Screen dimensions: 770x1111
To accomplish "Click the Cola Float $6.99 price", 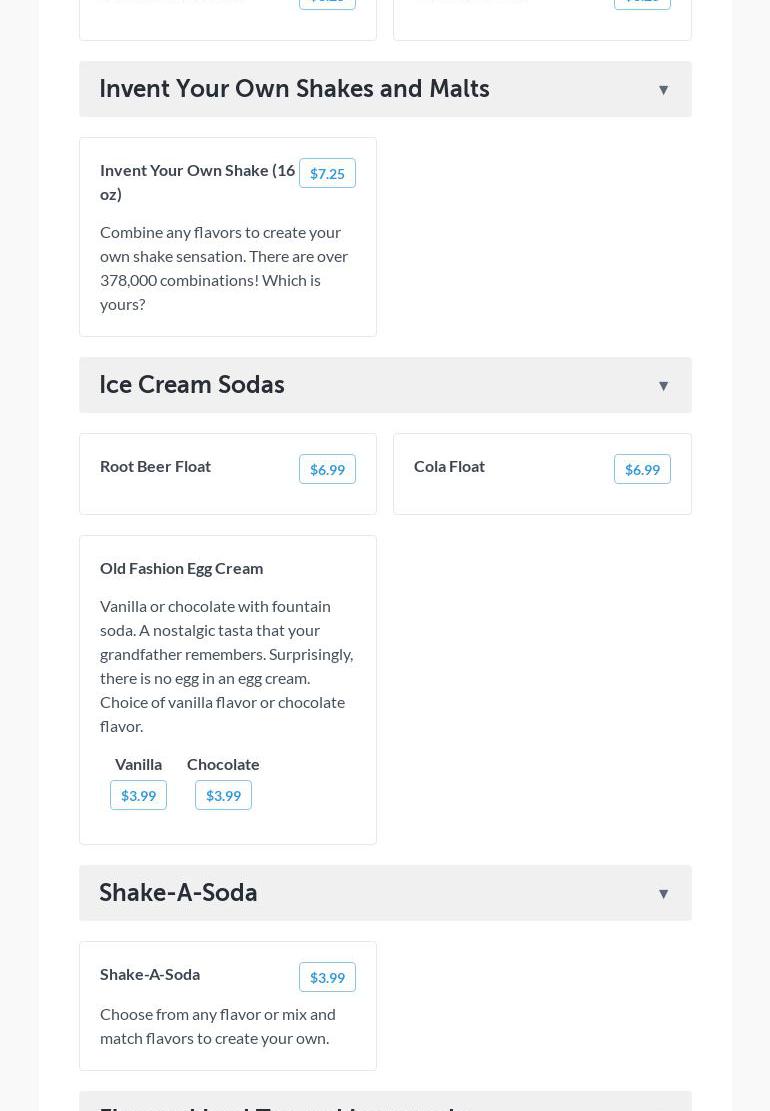I will tap(642, 469).
